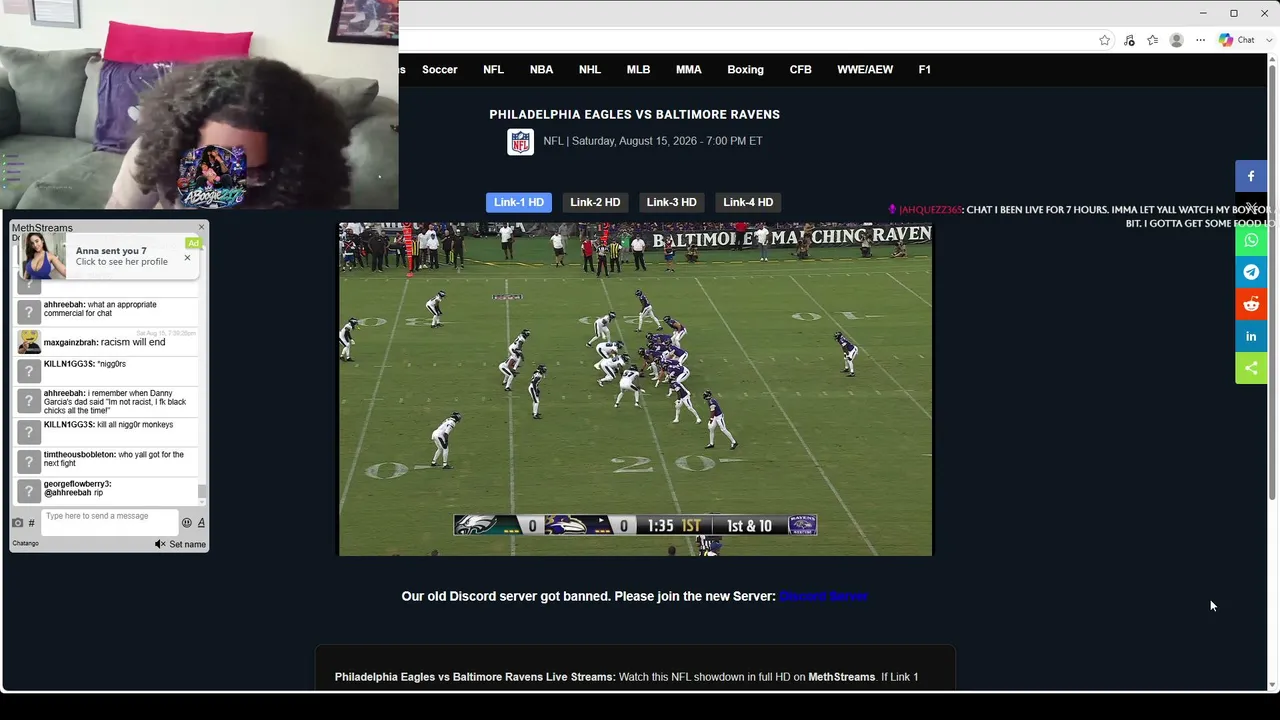Screen dimensions: 1280x720
Task: Select the Link-1 HD stream button
Action: pos(519,202)
